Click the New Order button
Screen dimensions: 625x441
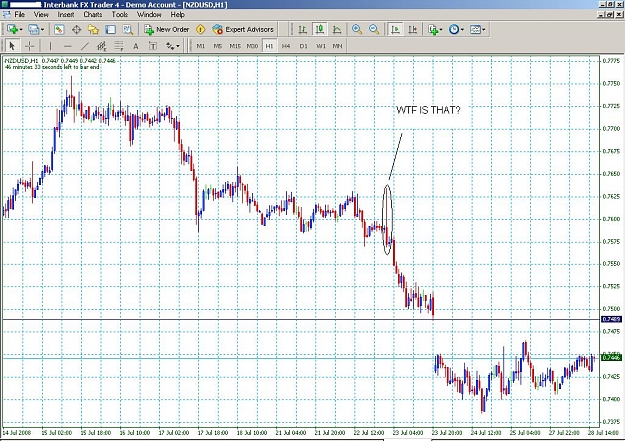tap(167, 30)
